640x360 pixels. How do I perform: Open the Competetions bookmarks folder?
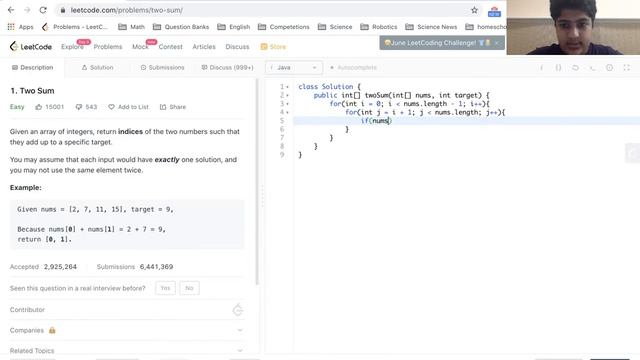click(x=284, y=27)
